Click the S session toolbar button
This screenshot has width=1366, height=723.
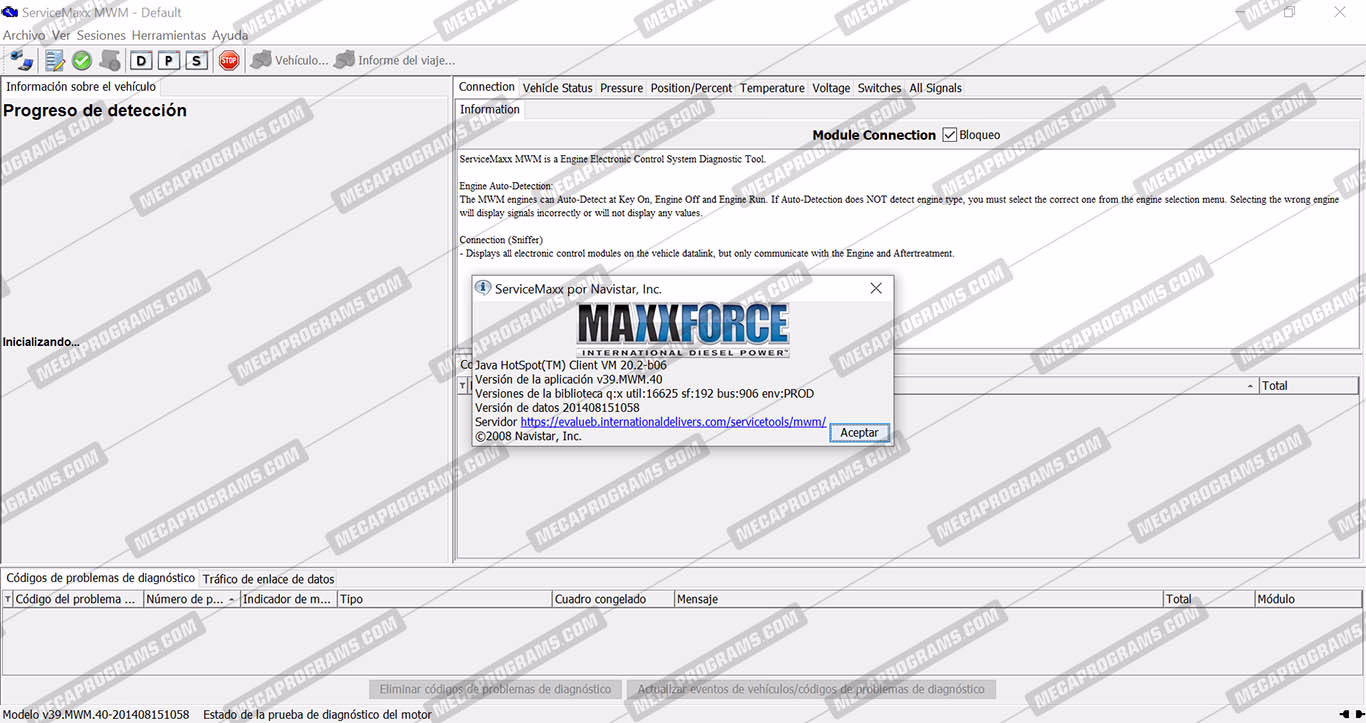click(x=196, y=61)
